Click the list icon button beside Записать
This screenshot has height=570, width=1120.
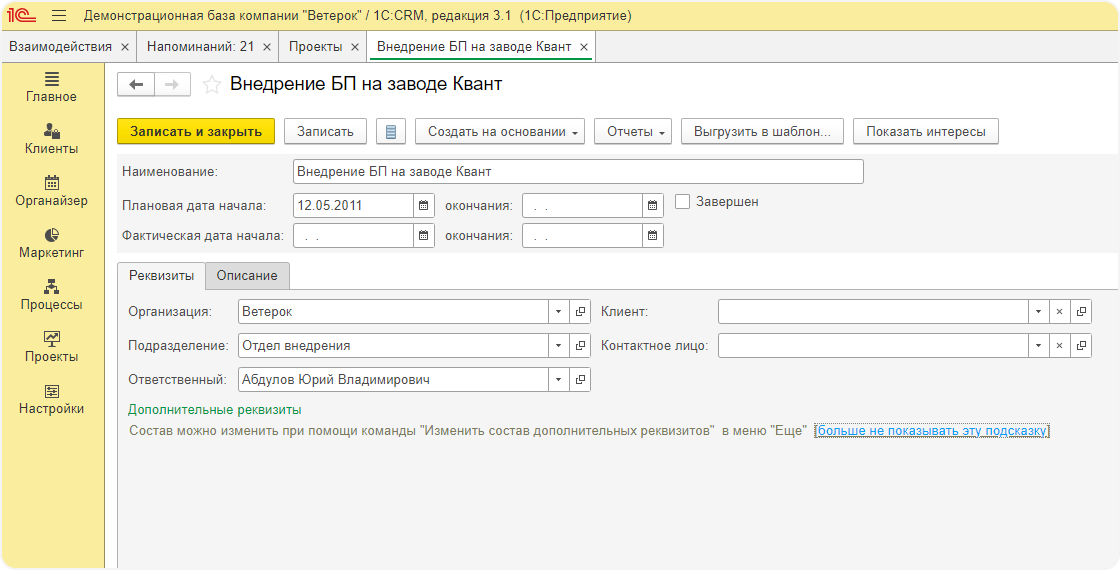tap(390, 131)
